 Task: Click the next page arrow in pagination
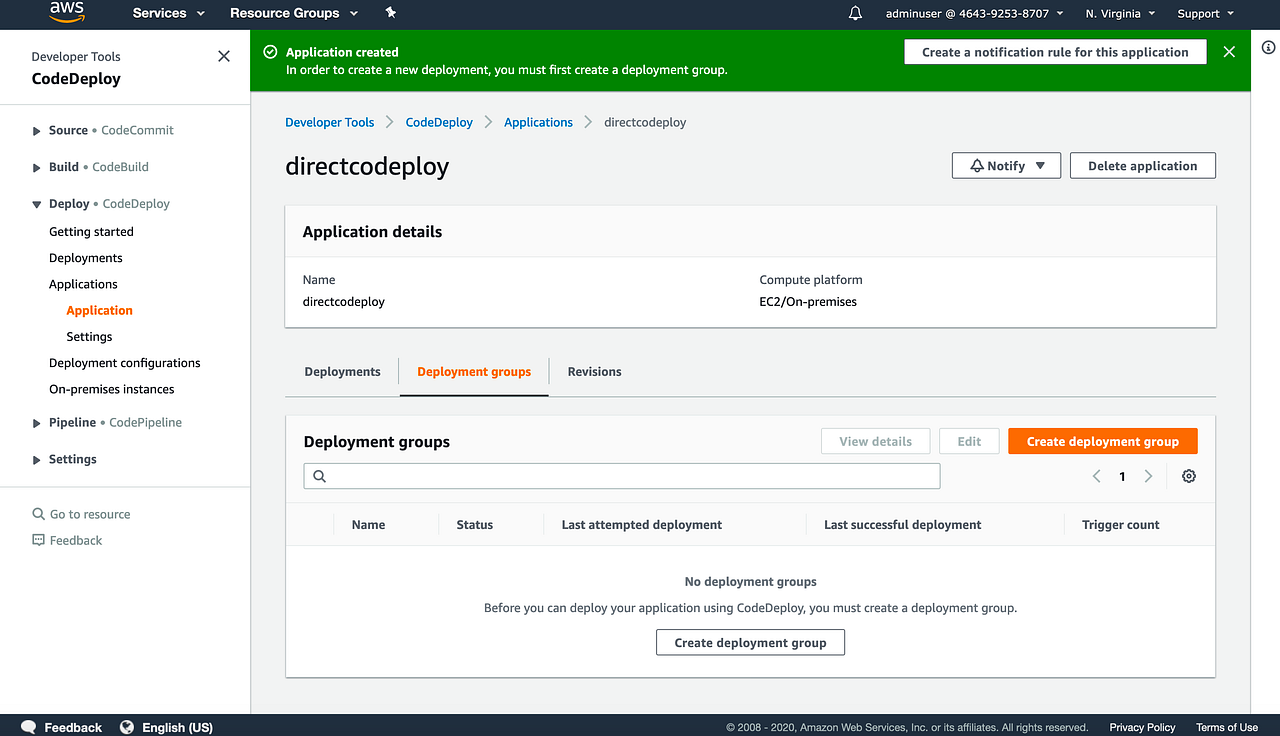(1148, 476)
